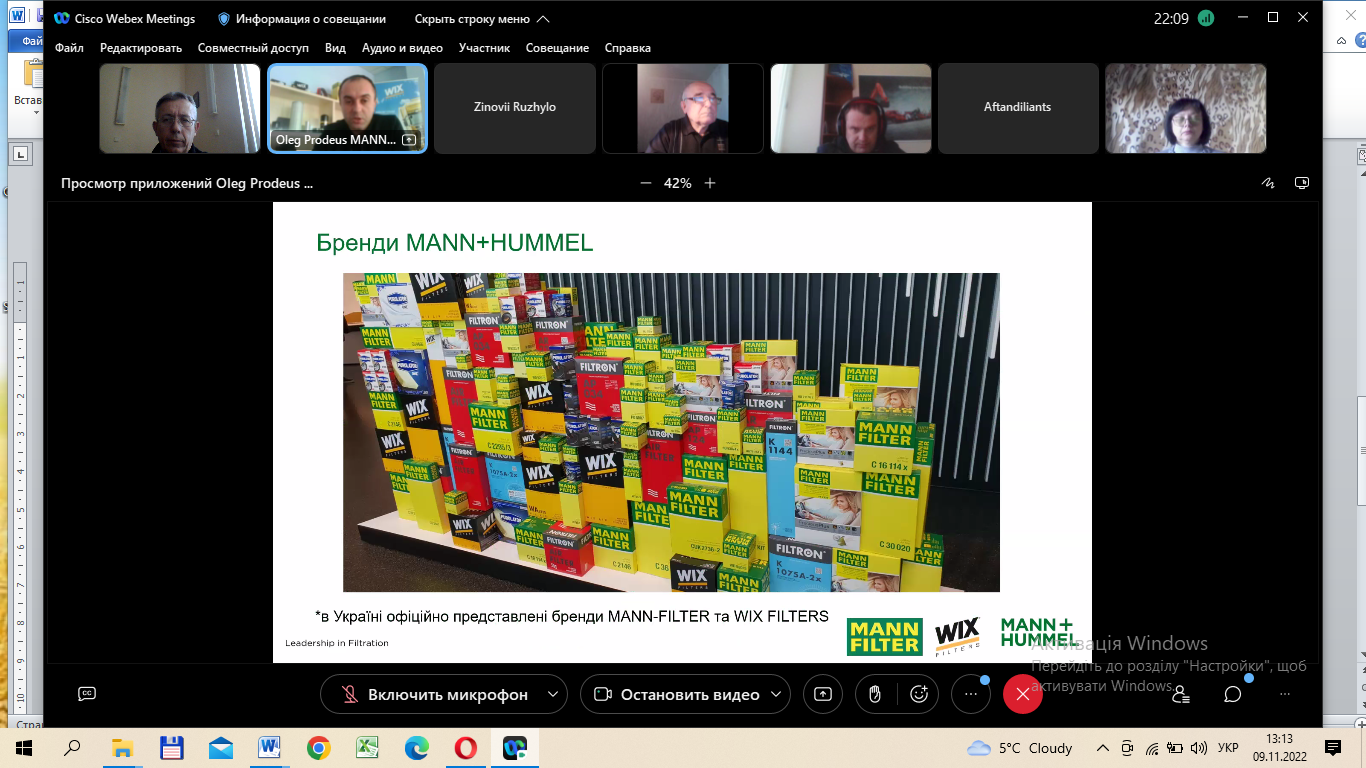Leave the meeting with the red button
The height and width of the screenshot is (768, 1366).
(1022, 695)
